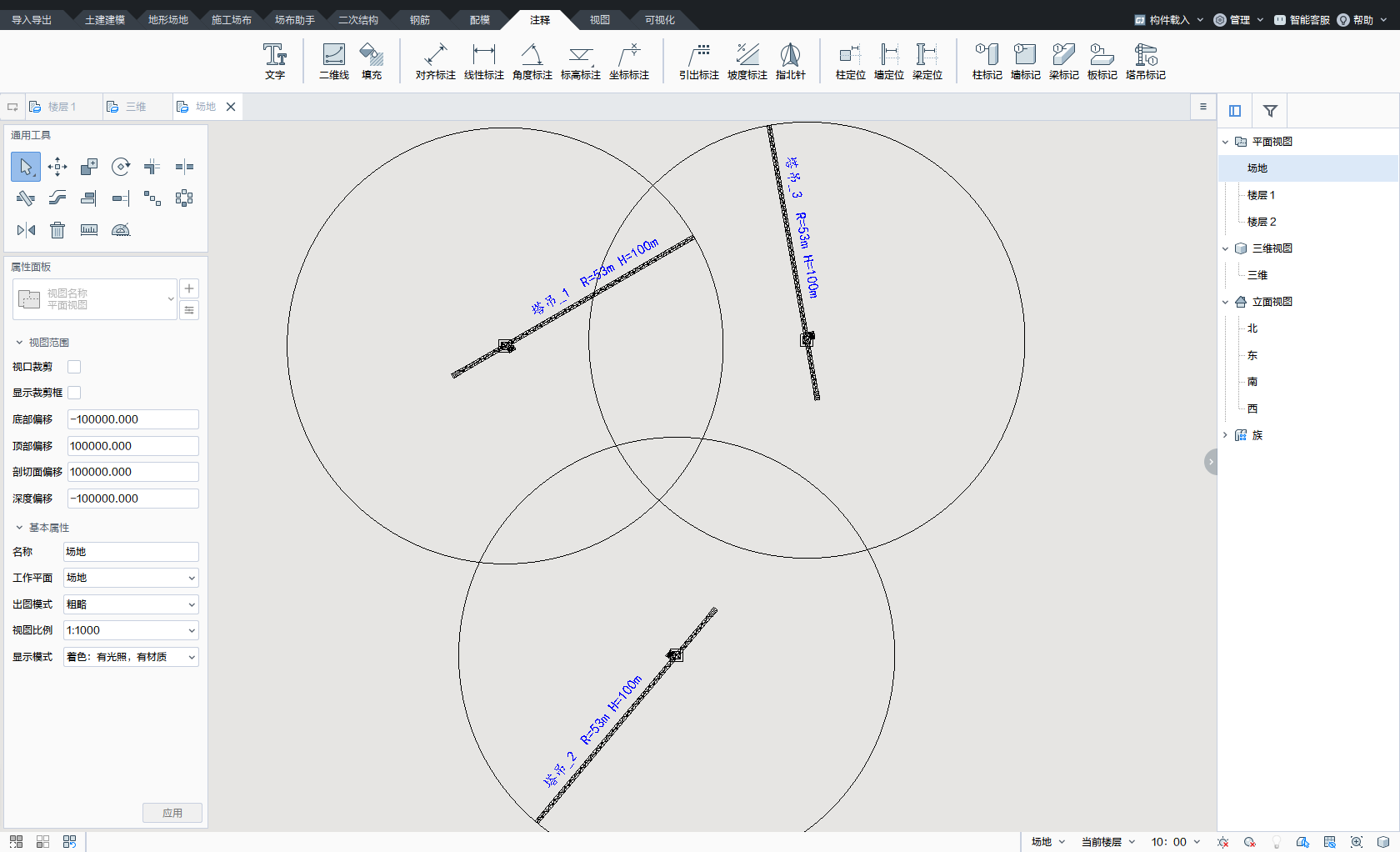
Task: Click the 底部偏移 input field
Action: pyautogui.click(x=133, y=419)
